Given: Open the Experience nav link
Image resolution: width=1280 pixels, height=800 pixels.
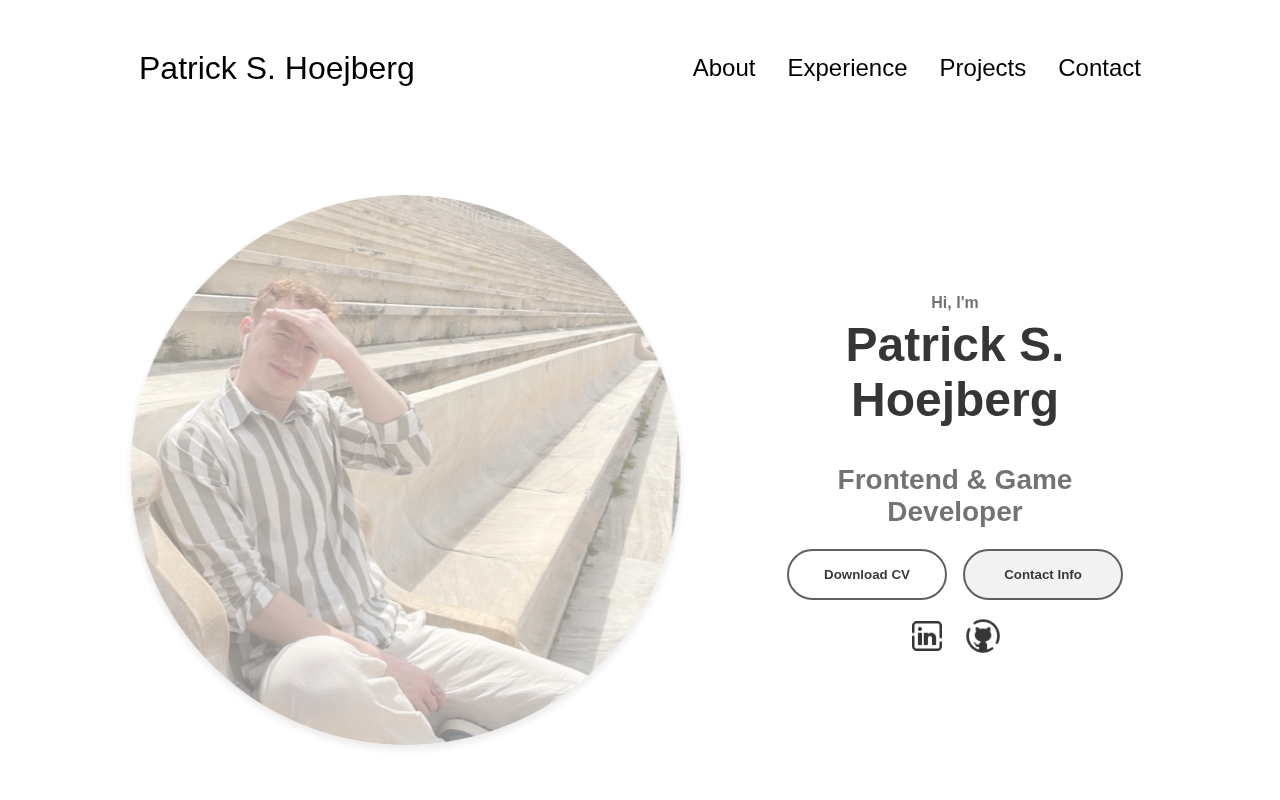Looking at the screenshot, I should point(847,67).
